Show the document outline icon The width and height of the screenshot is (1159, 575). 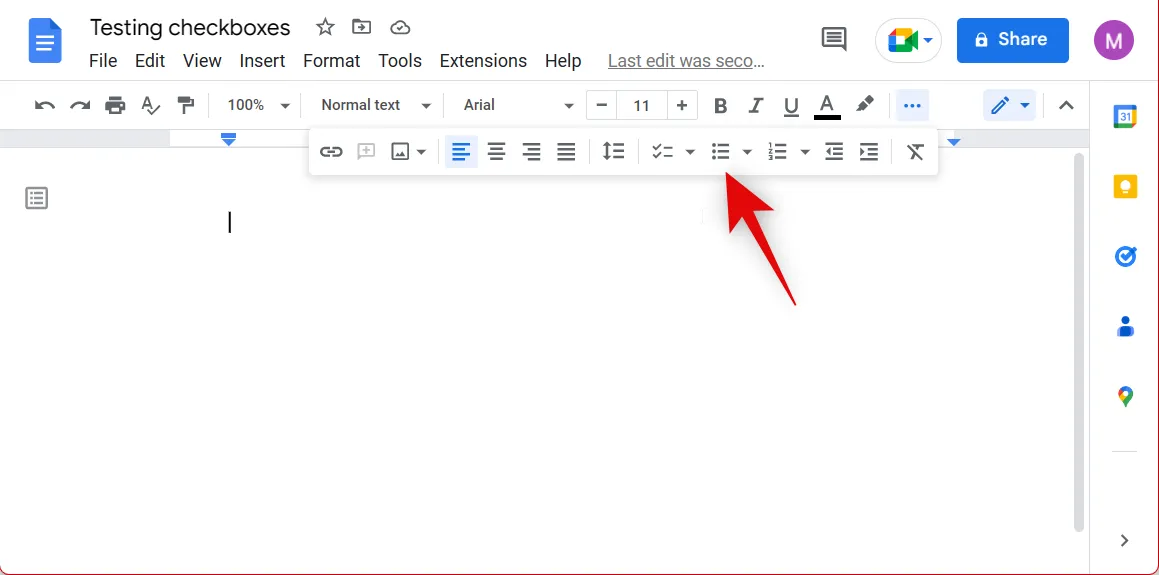click(37, 198)
